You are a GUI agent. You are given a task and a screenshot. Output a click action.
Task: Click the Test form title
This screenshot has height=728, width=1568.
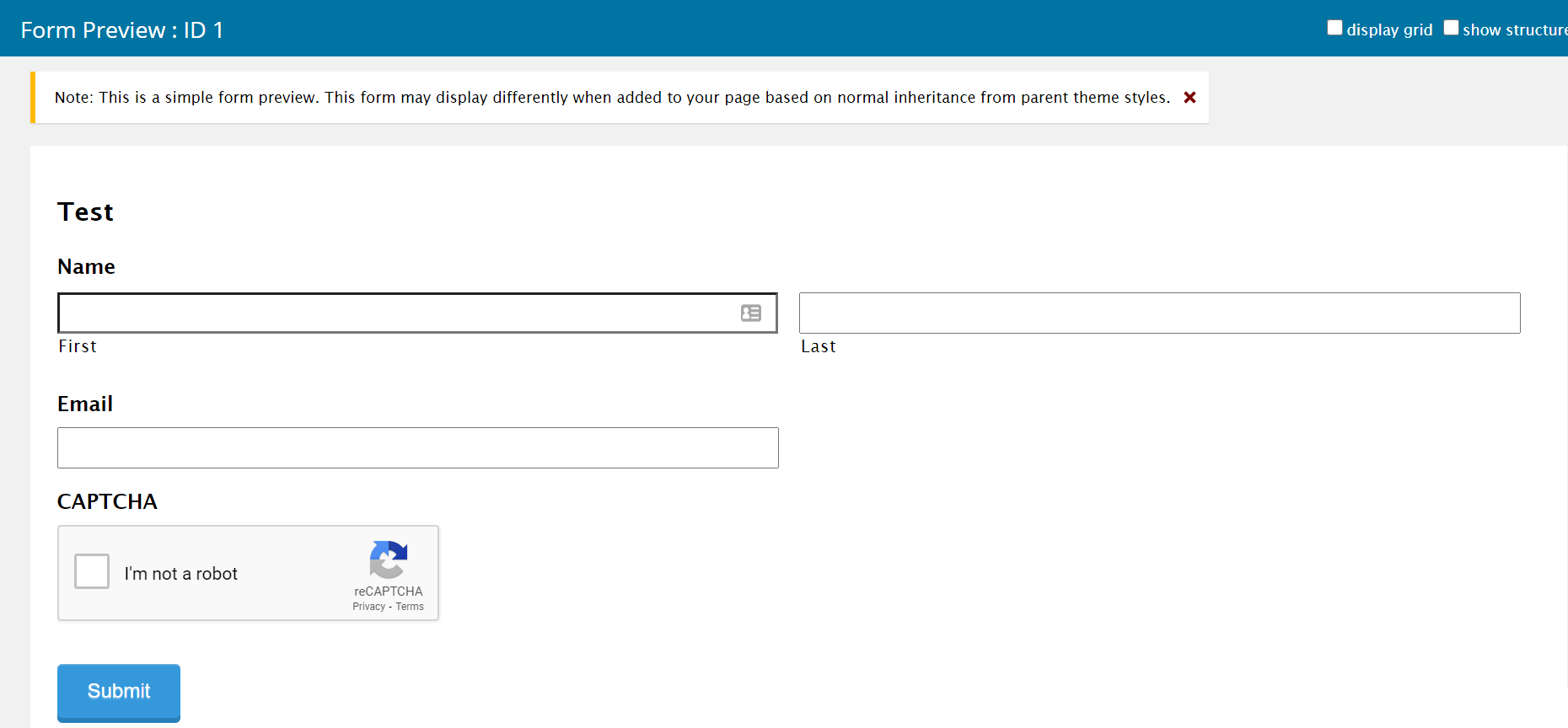(x=85, y=211)
